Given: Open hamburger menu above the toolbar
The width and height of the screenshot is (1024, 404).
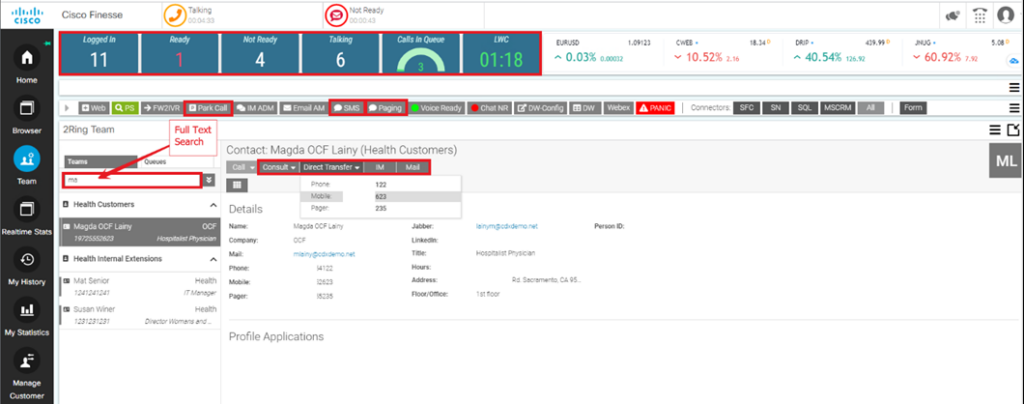Looking at the screenshot, I should click(1014, 87).
